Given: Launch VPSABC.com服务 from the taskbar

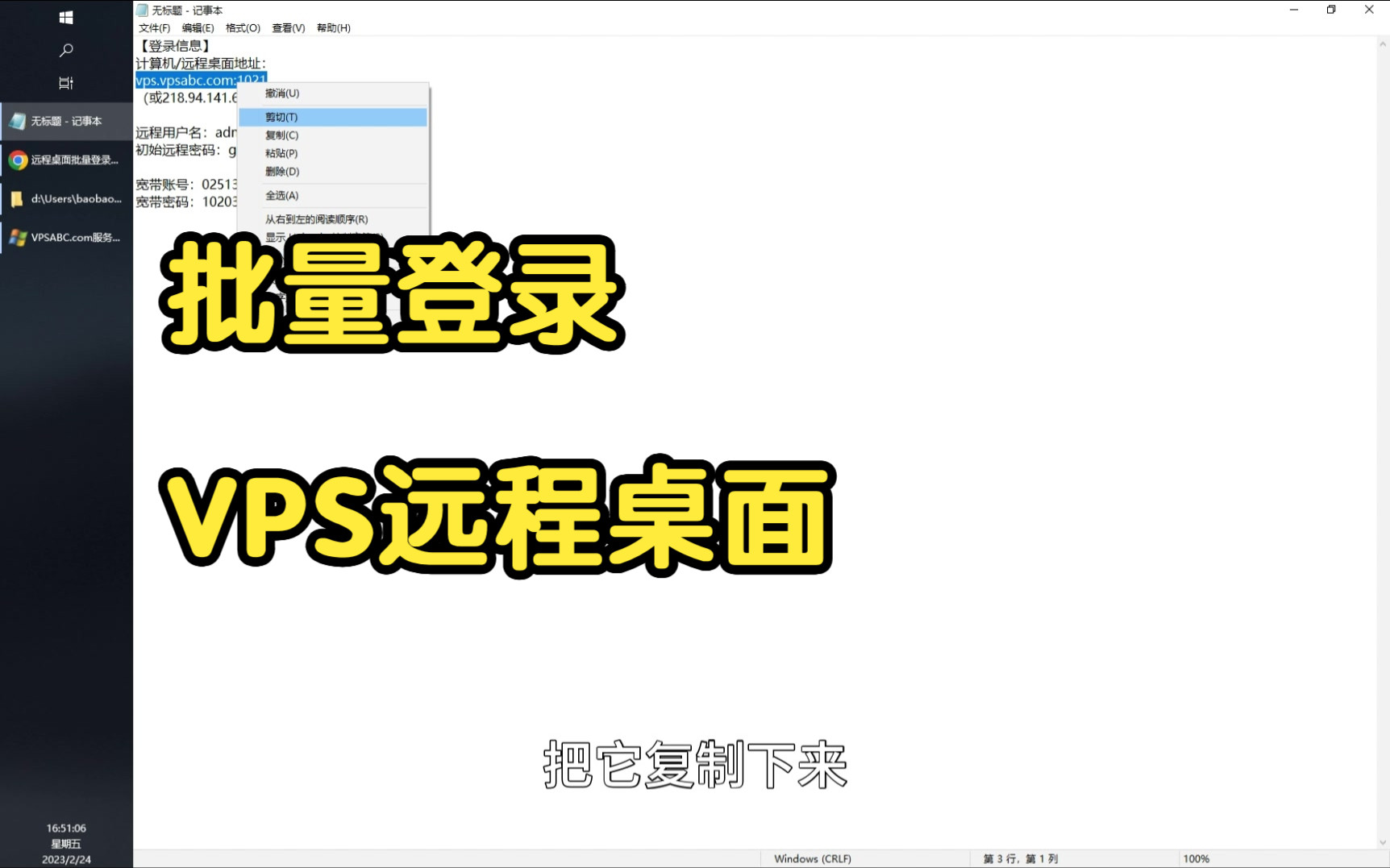Looking at the screenshot, I should click(x=66, y=237).
